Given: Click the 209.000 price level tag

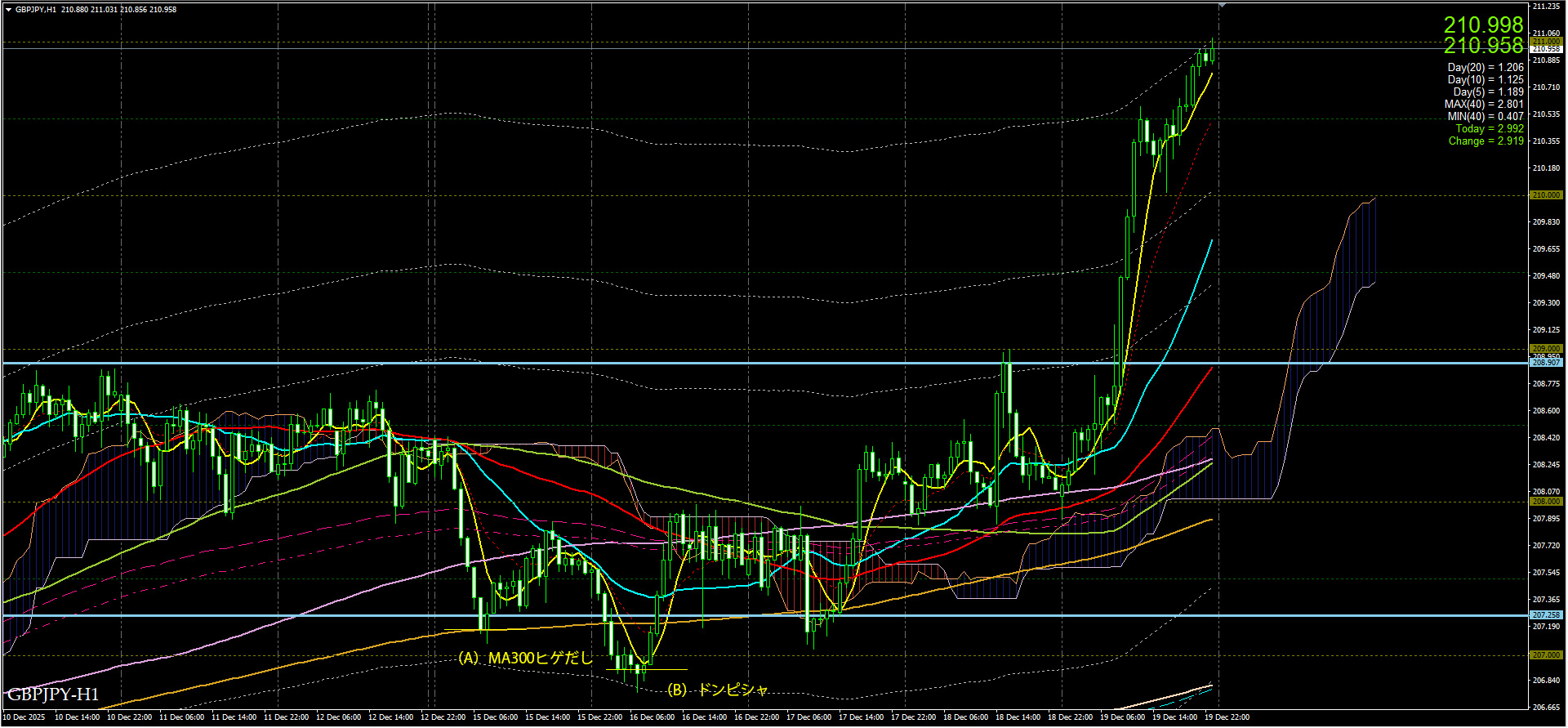Looking at the screenshot, I should point(1545,349).
